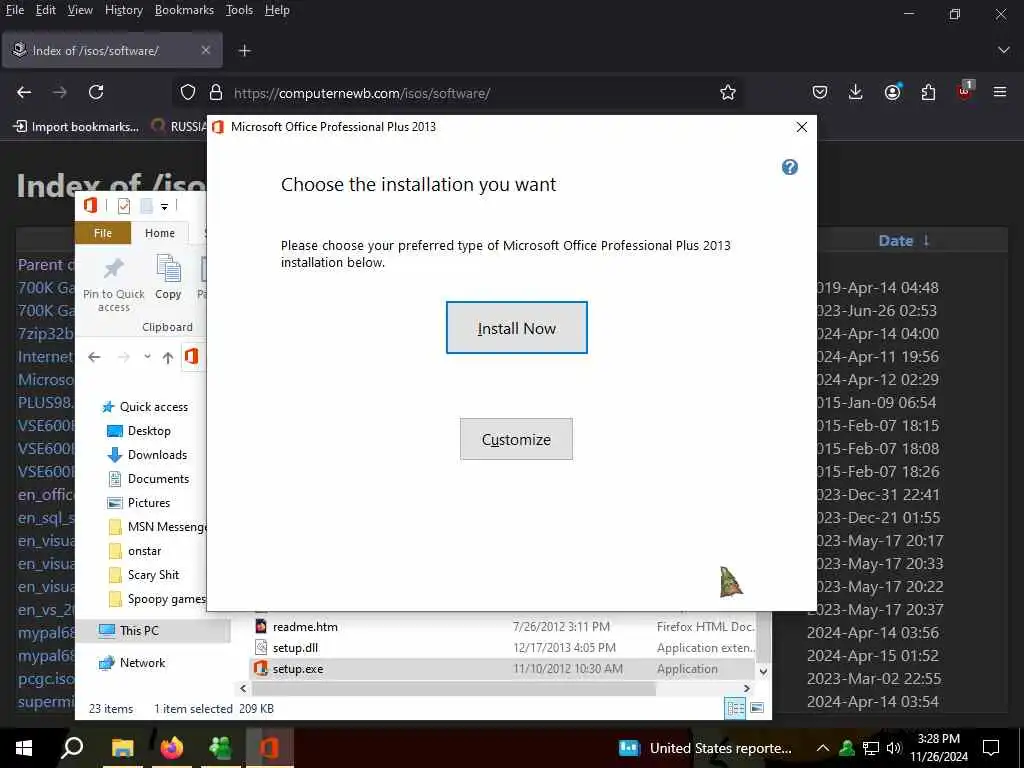Select the setup.dll file
This screenshot has width=1024, height=768.
point(504,647)
